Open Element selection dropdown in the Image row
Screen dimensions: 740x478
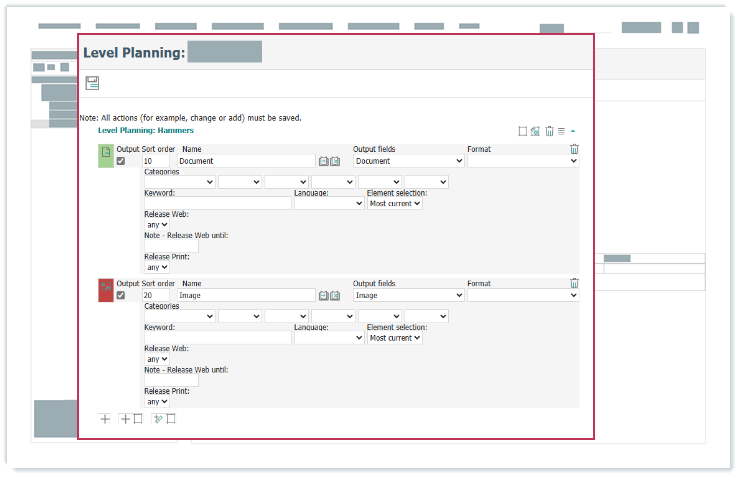[394, 338]
